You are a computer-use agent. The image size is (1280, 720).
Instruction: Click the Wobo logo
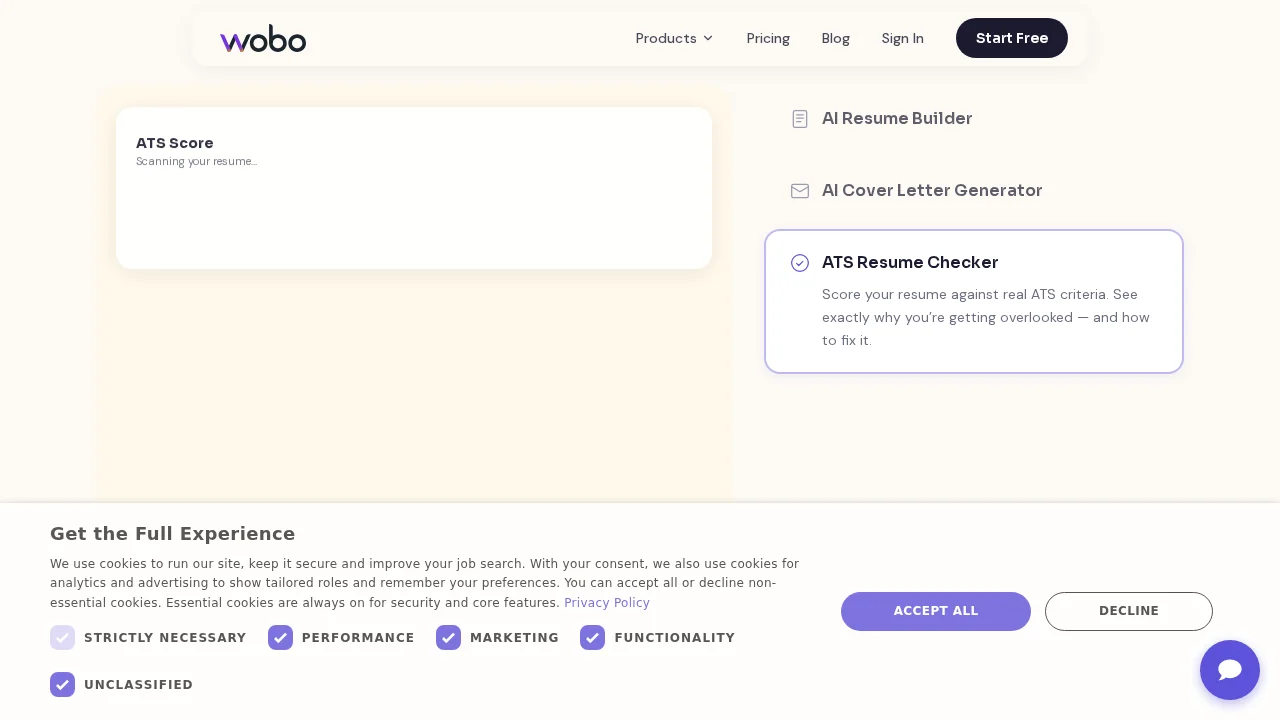tap(263, 38)
